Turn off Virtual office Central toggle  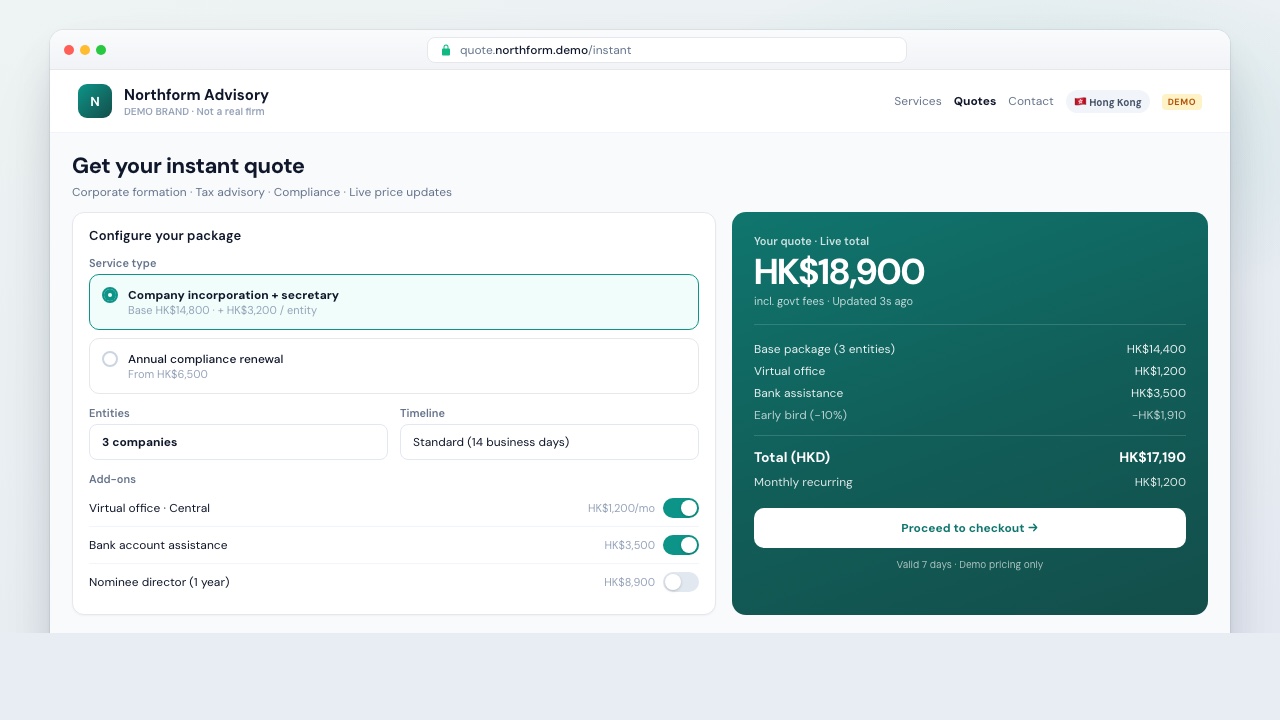681,508
